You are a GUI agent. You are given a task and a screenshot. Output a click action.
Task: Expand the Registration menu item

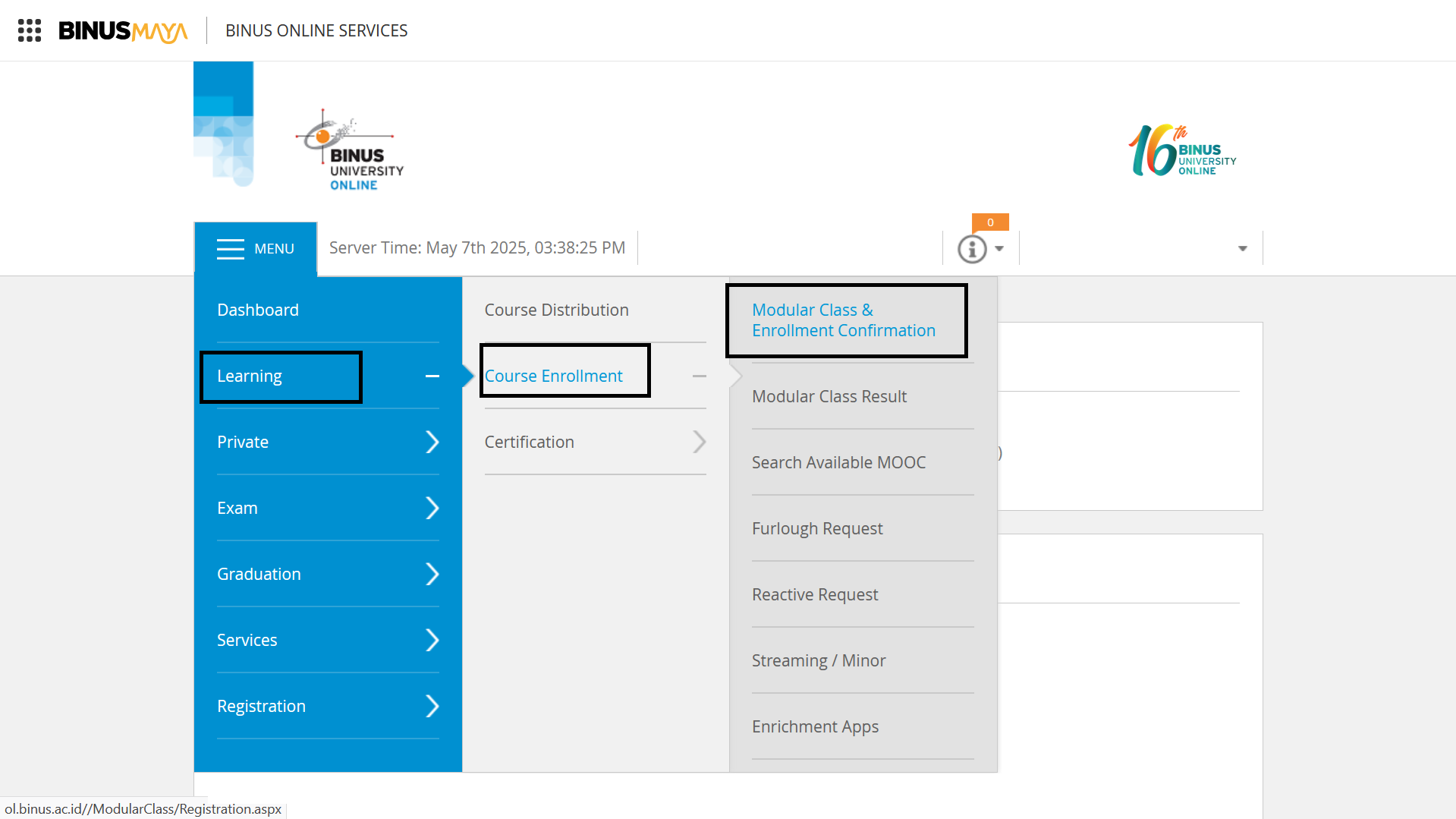tap(432, 706)
